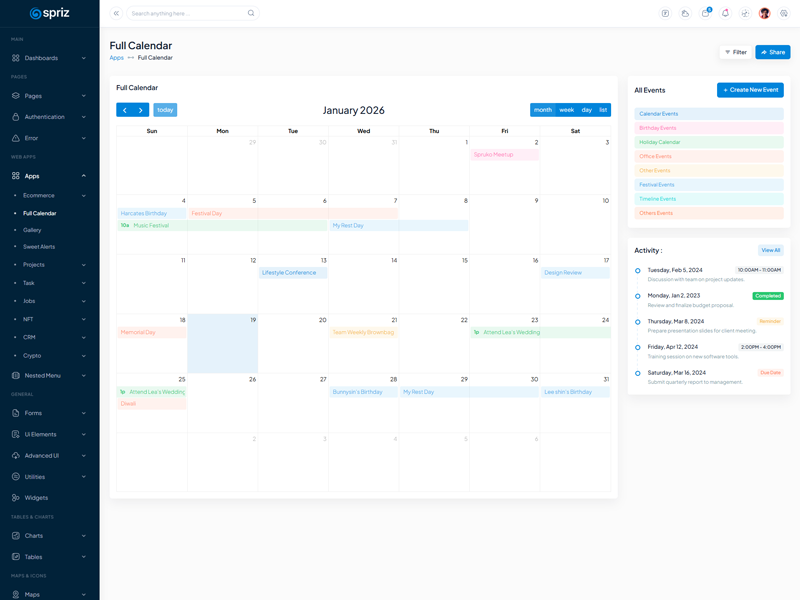Open the shopping cart icon with badge
The height and width of the screenshot is (600, 800).
click(x=705, y=13)
